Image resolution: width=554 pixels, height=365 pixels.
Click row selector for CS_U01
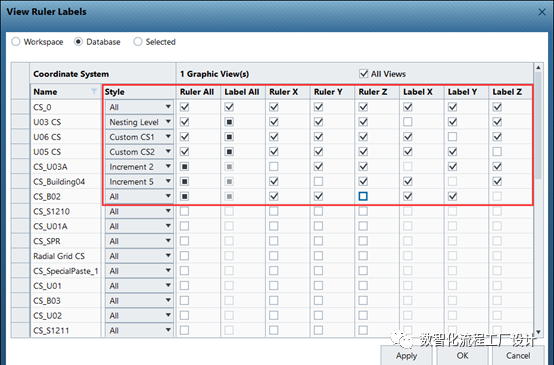(20, 286)
